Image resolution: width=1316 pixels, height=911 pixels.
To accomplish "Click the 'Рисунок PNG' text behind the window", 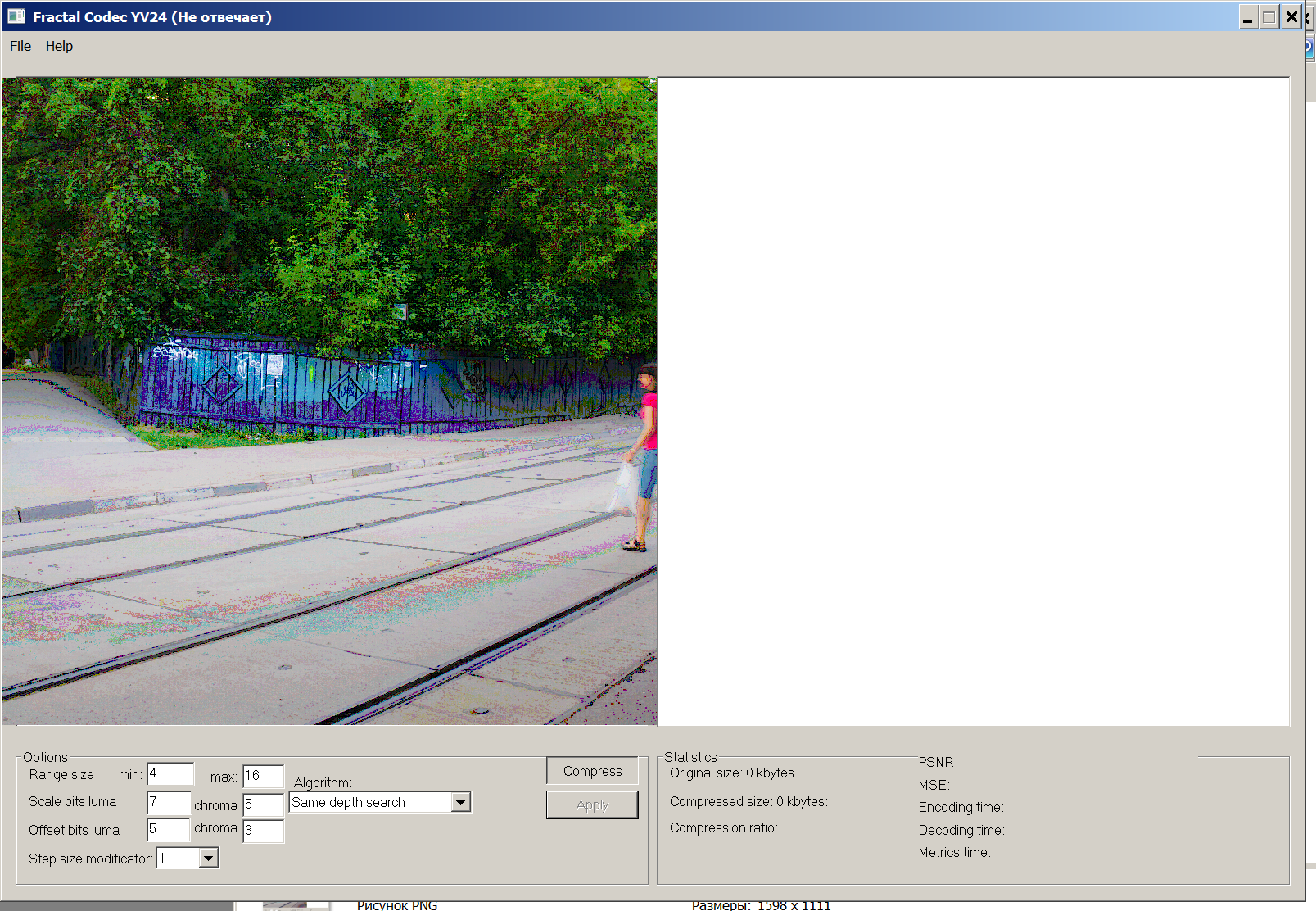I will pyautogui.click(x=397, y=905).
